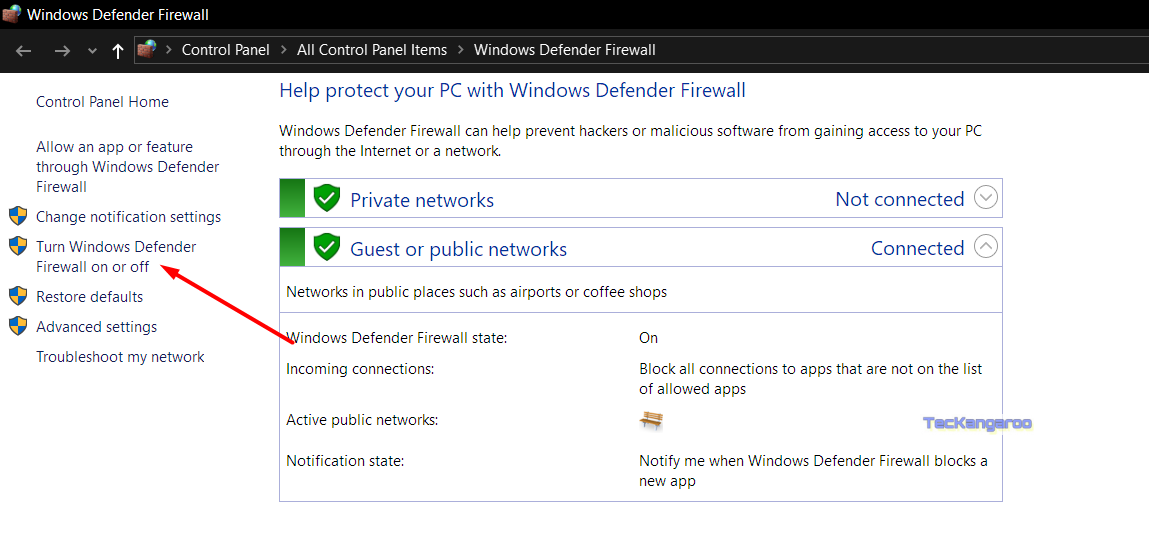Go forward with the right arrow
1149x550 pixels.
click(62, 51)
